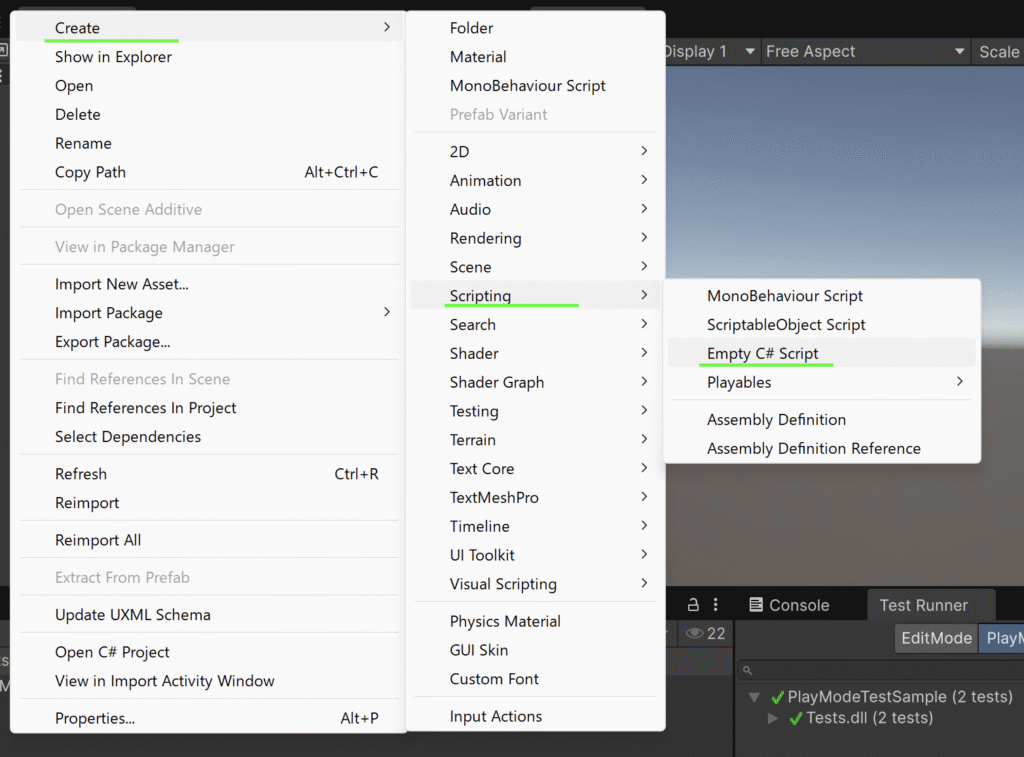Create an Assembly Definition

[x=822, y=419]
